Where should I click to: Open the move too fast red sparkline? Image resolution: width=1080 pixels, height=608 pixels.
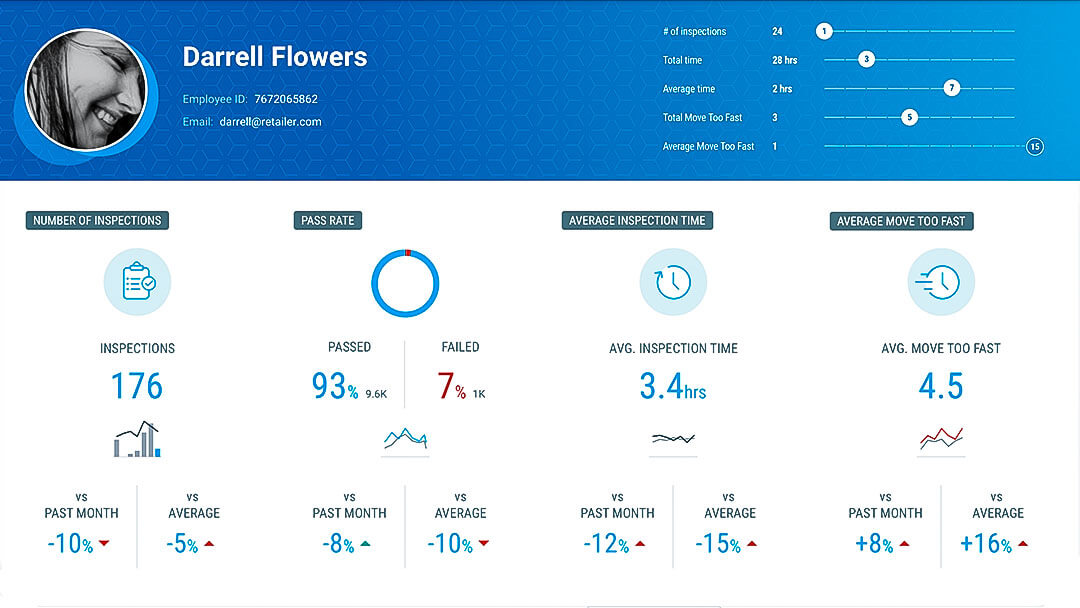click(941, 438)
